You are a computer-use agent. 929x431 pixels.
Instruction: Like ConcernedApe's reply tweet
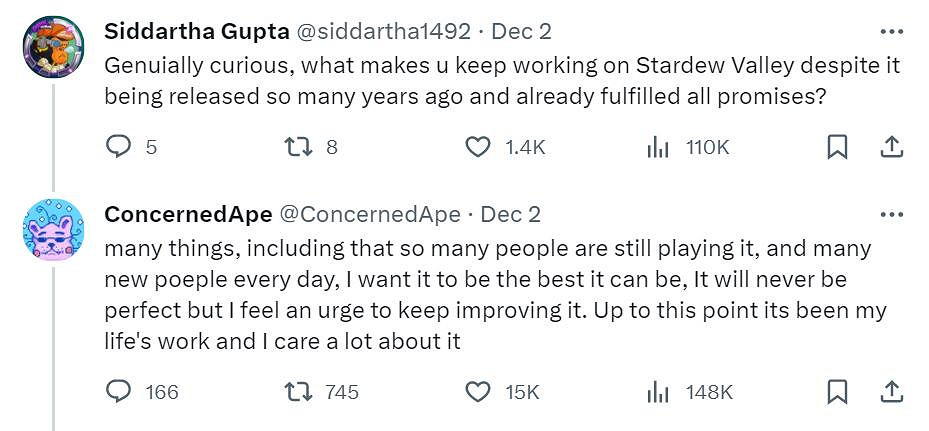(479, 392)
